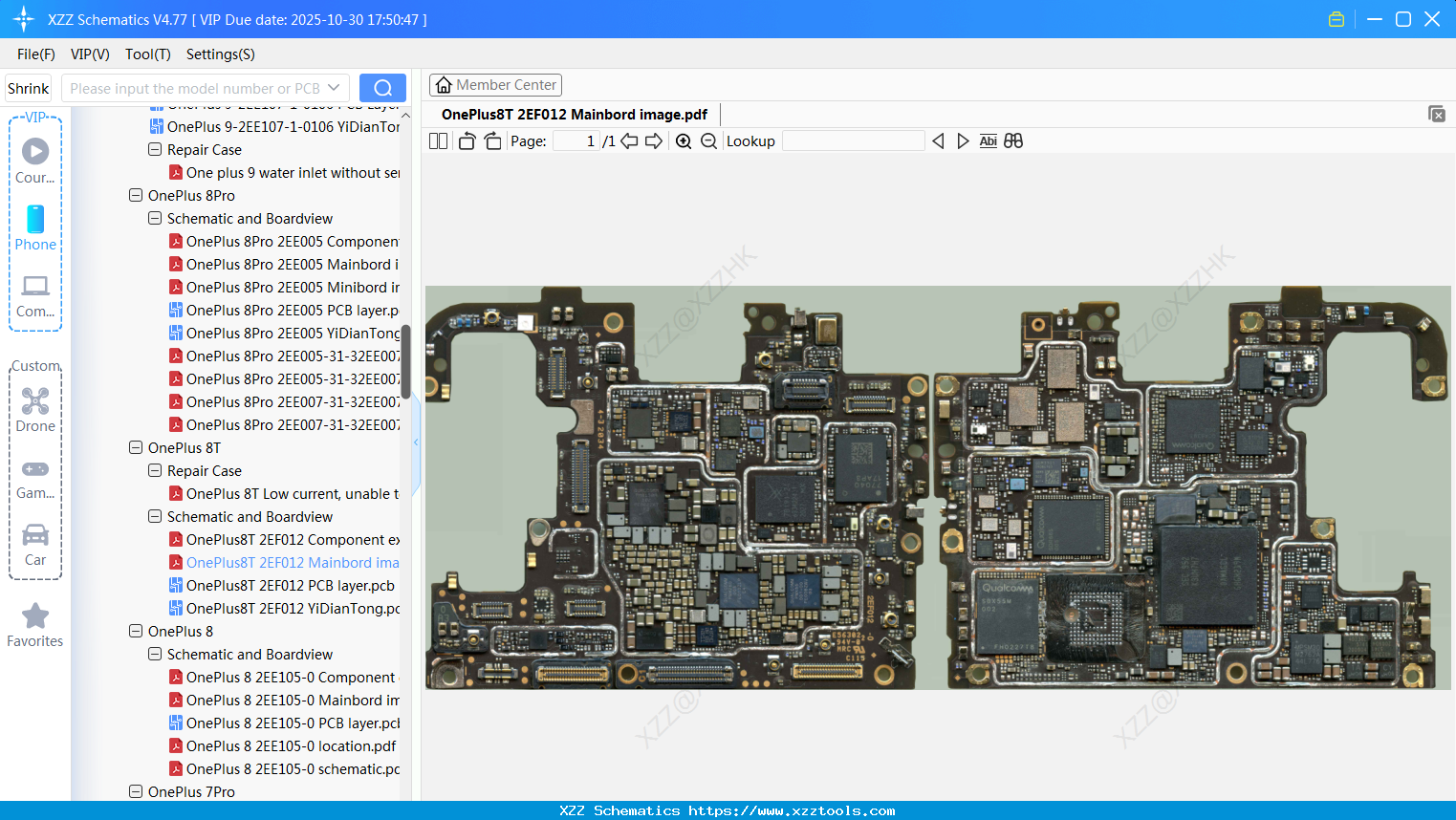The image size is (1456, 820).
Task: Click the page number input field
Action: (x=575, y=140)
